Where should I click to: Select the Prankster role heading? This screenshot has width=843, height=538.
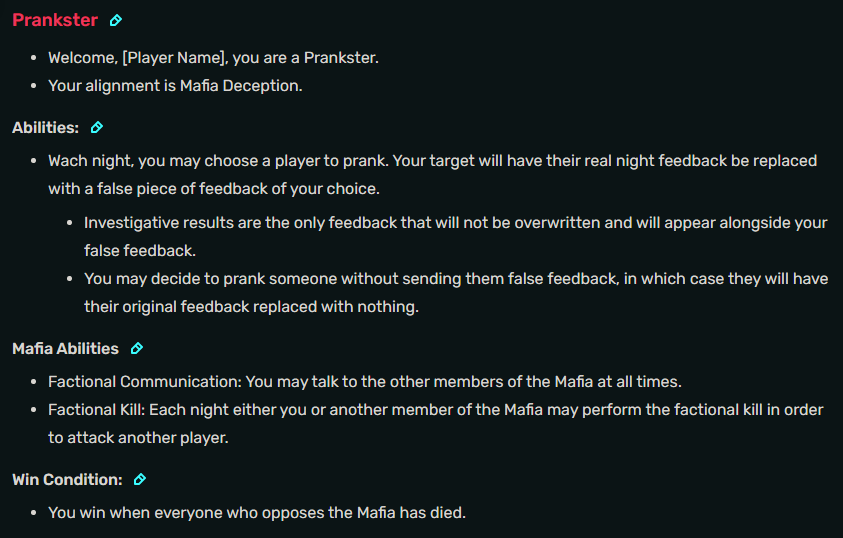click(x=55, y=20)
